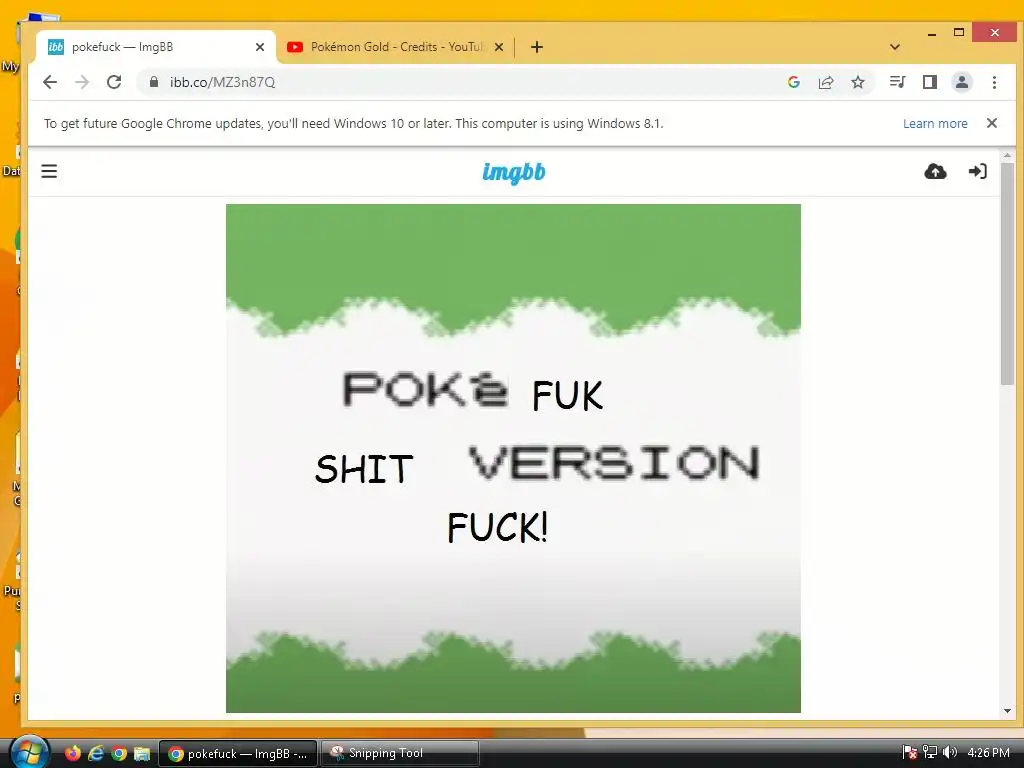The width and height of the screenshot is (1024, 768).
Task: Open the Chrome profile avatar
Action: (x=961, y=82)
